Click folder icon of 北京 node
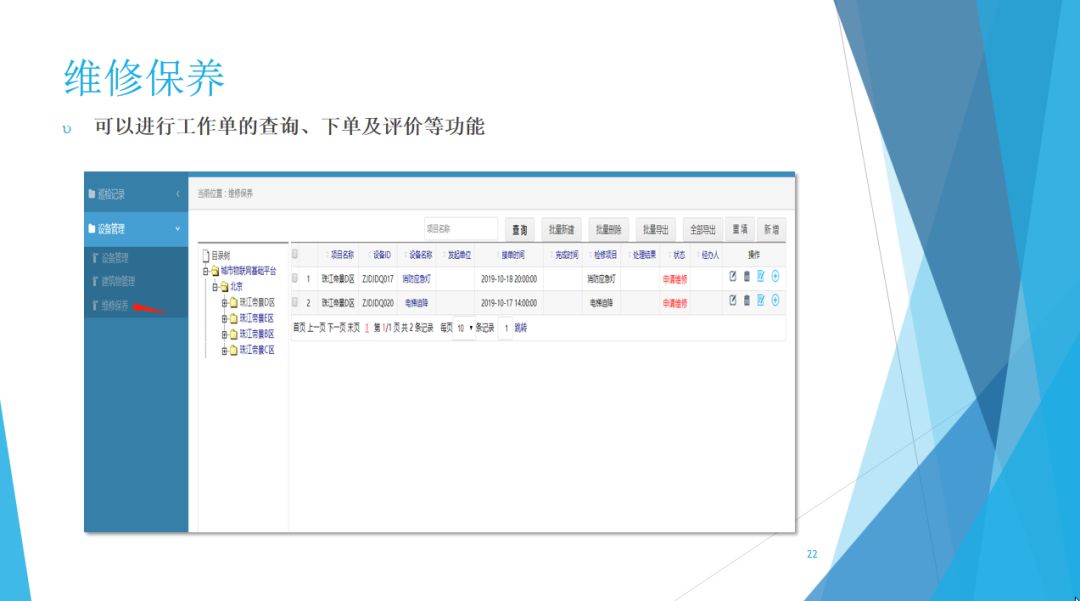Screen dimensions: 1080x601 (225, 286)
